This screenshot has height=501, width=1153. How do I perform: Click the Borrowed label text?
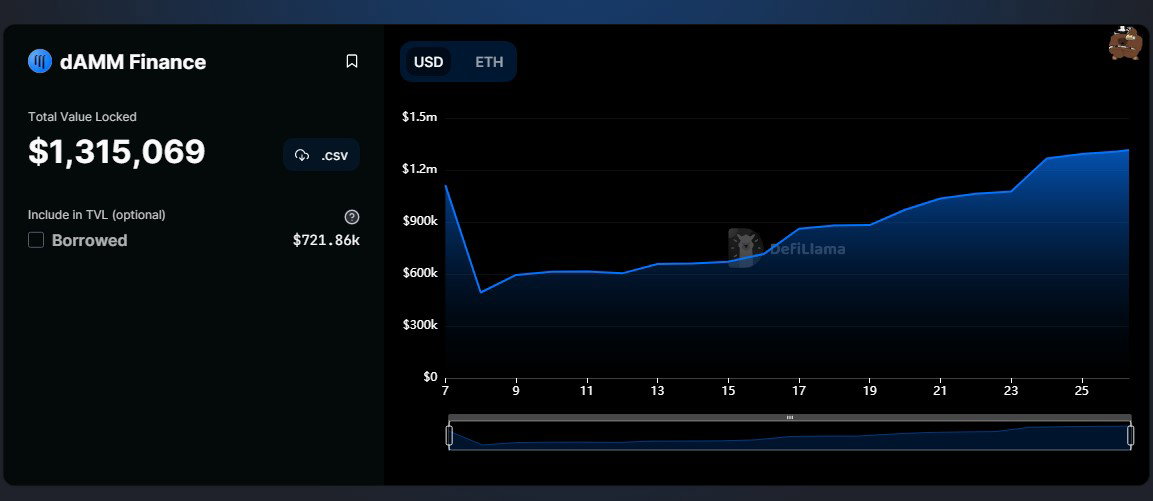[90, 241]
